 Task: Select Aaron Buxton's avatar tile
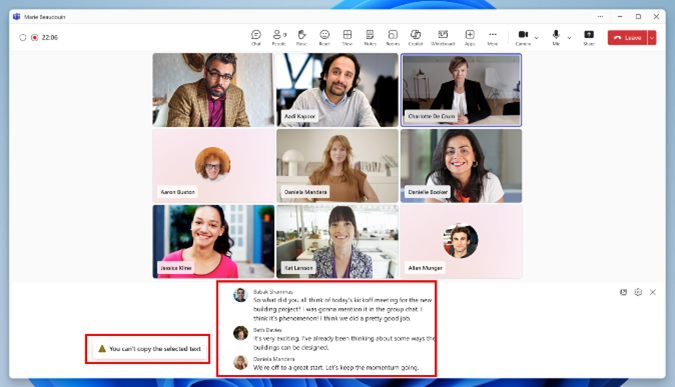click(213, 166)
